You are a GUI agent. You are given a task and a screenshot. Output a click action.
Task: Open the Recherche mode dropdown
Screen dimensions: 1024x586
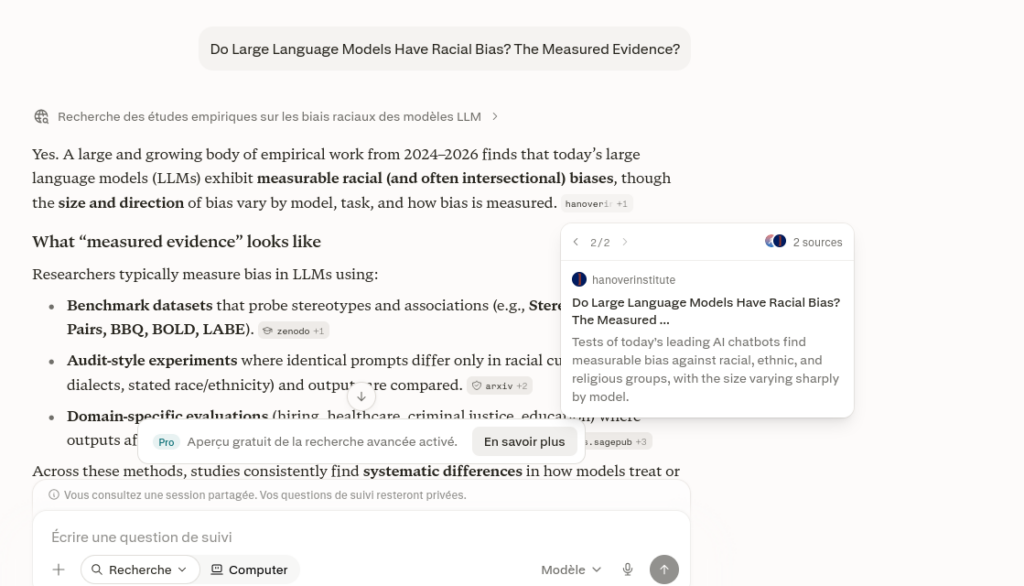139,570
